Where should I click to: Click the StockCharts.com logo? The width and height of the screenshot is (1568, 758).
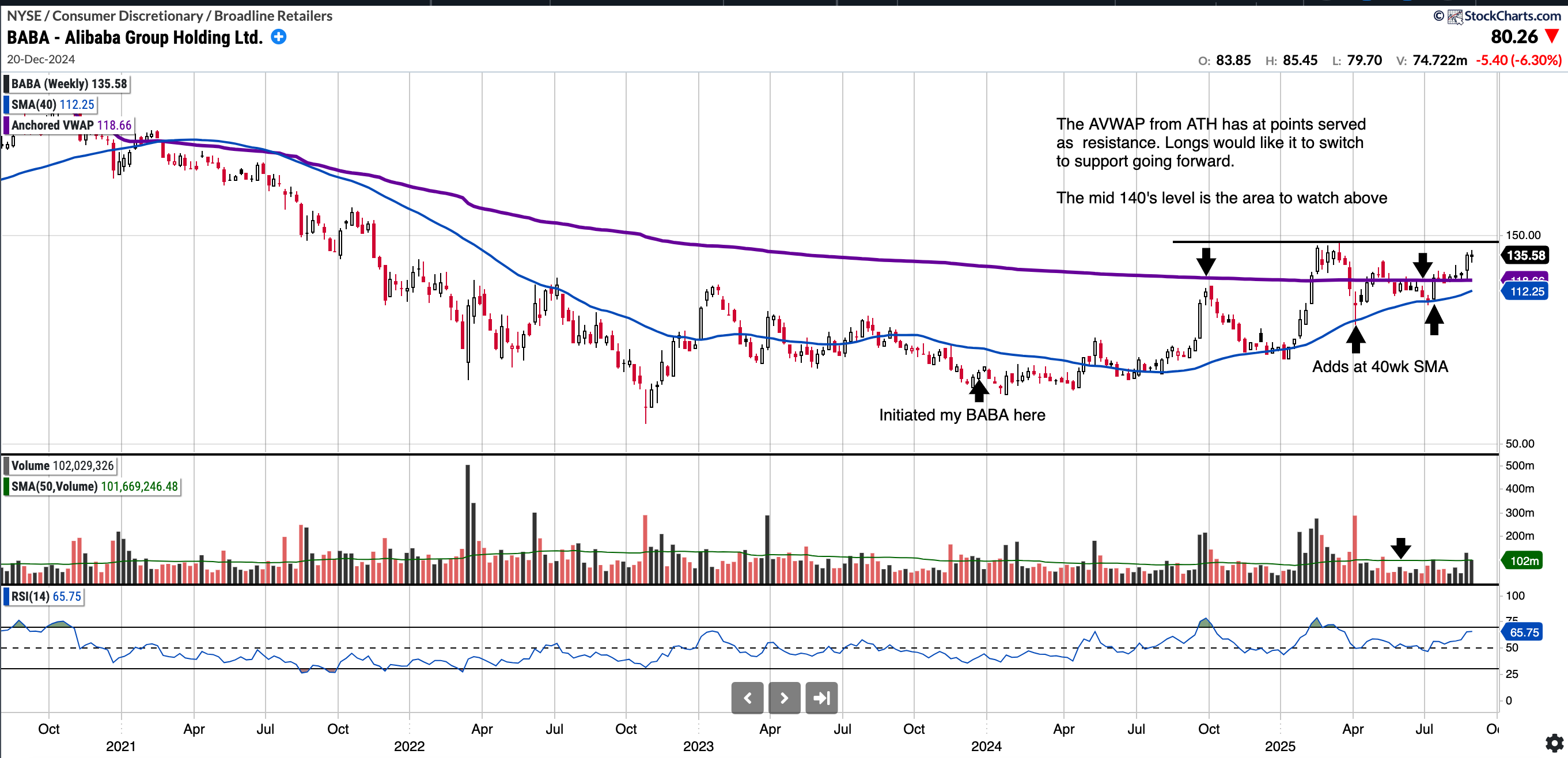[1505, 16]
